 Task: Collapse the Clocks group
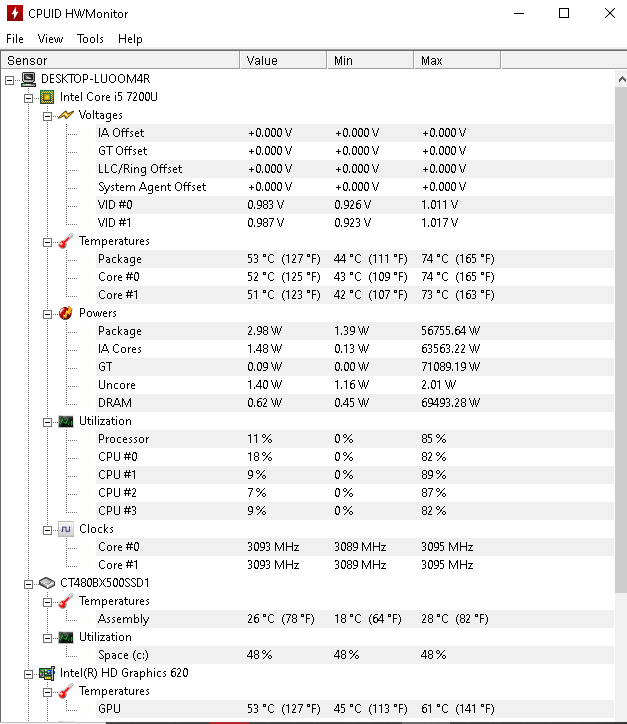pyautogui.click(x=48, y=531)
